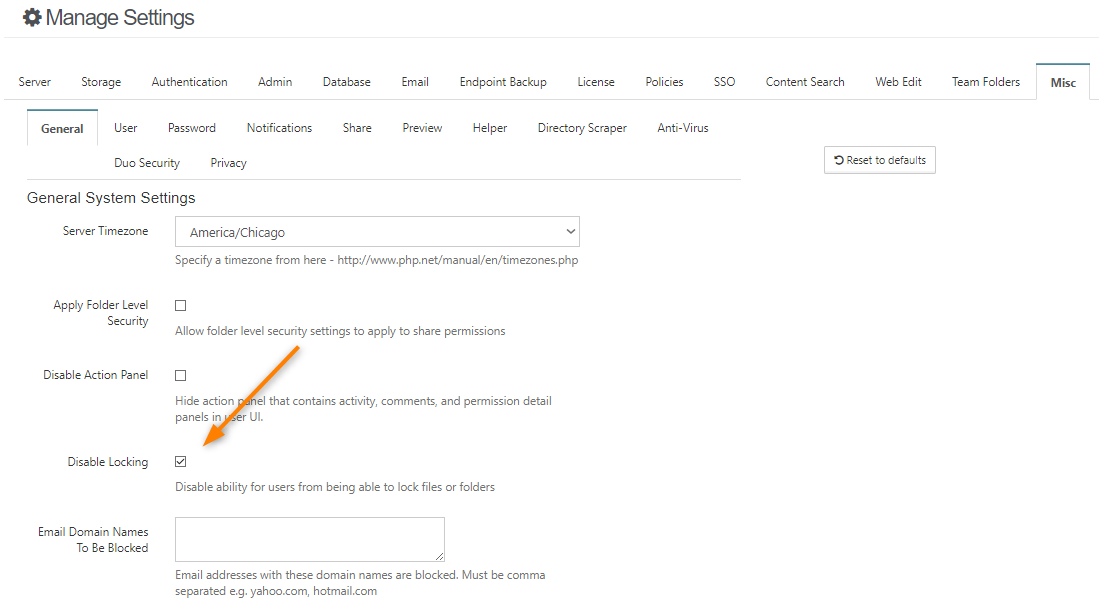Open the Policies tab
The width and height of the screenshot is (1099, 610).
pyautogui.click(x=664, y=82)
